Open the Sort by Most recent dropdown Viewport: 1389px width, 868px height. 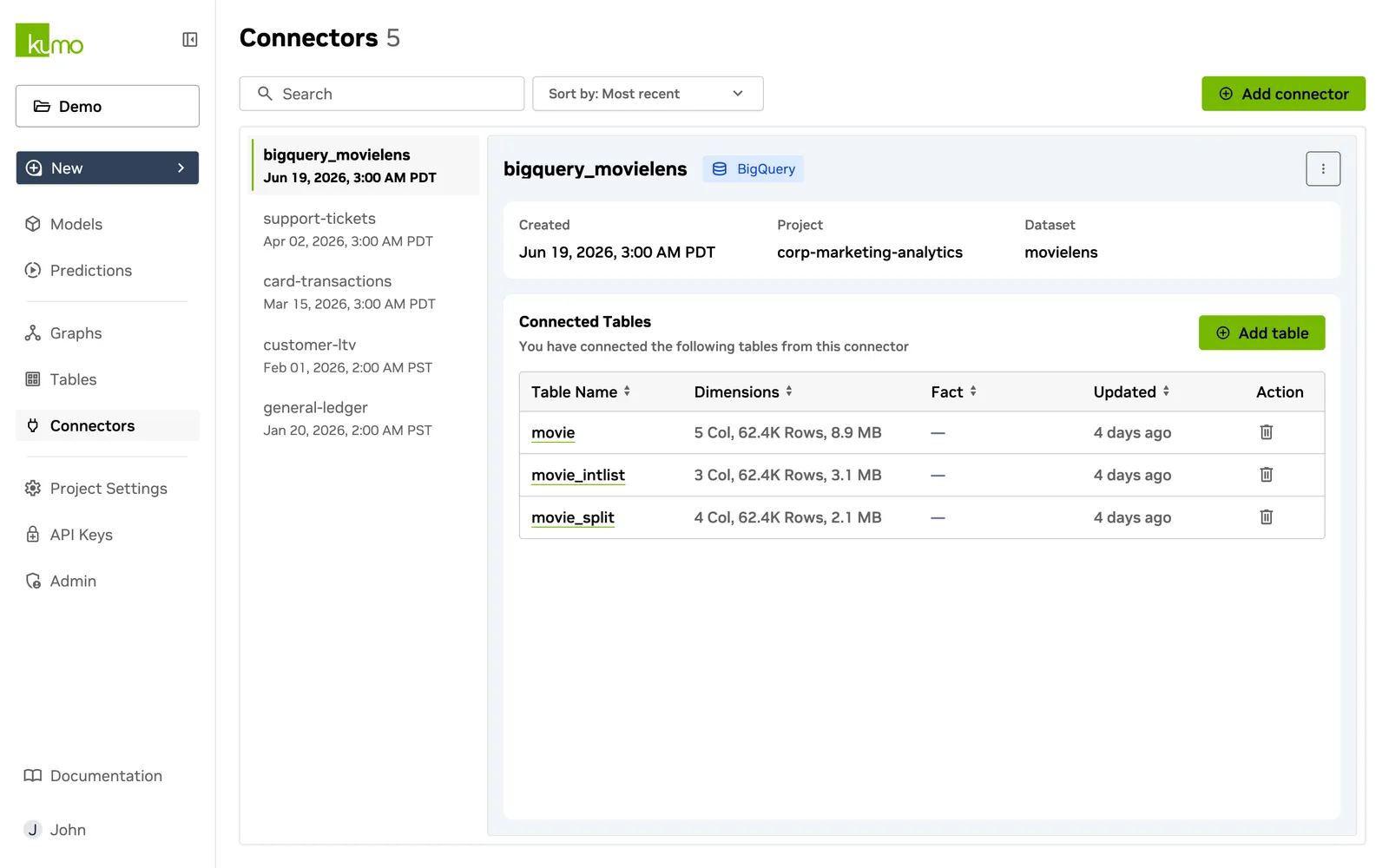(648, 94)
